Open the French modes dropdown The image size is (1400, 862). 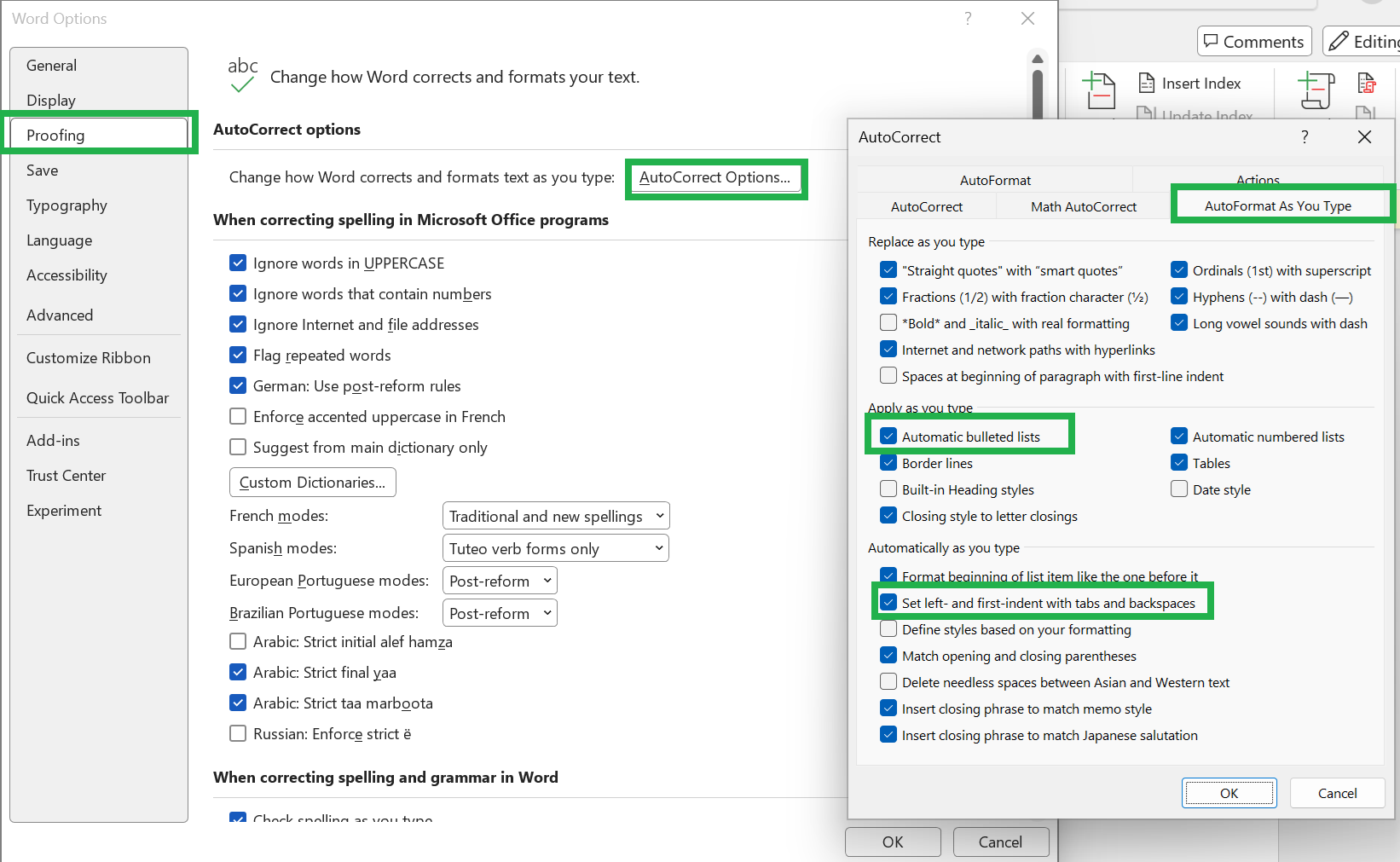tap(556, 516)
